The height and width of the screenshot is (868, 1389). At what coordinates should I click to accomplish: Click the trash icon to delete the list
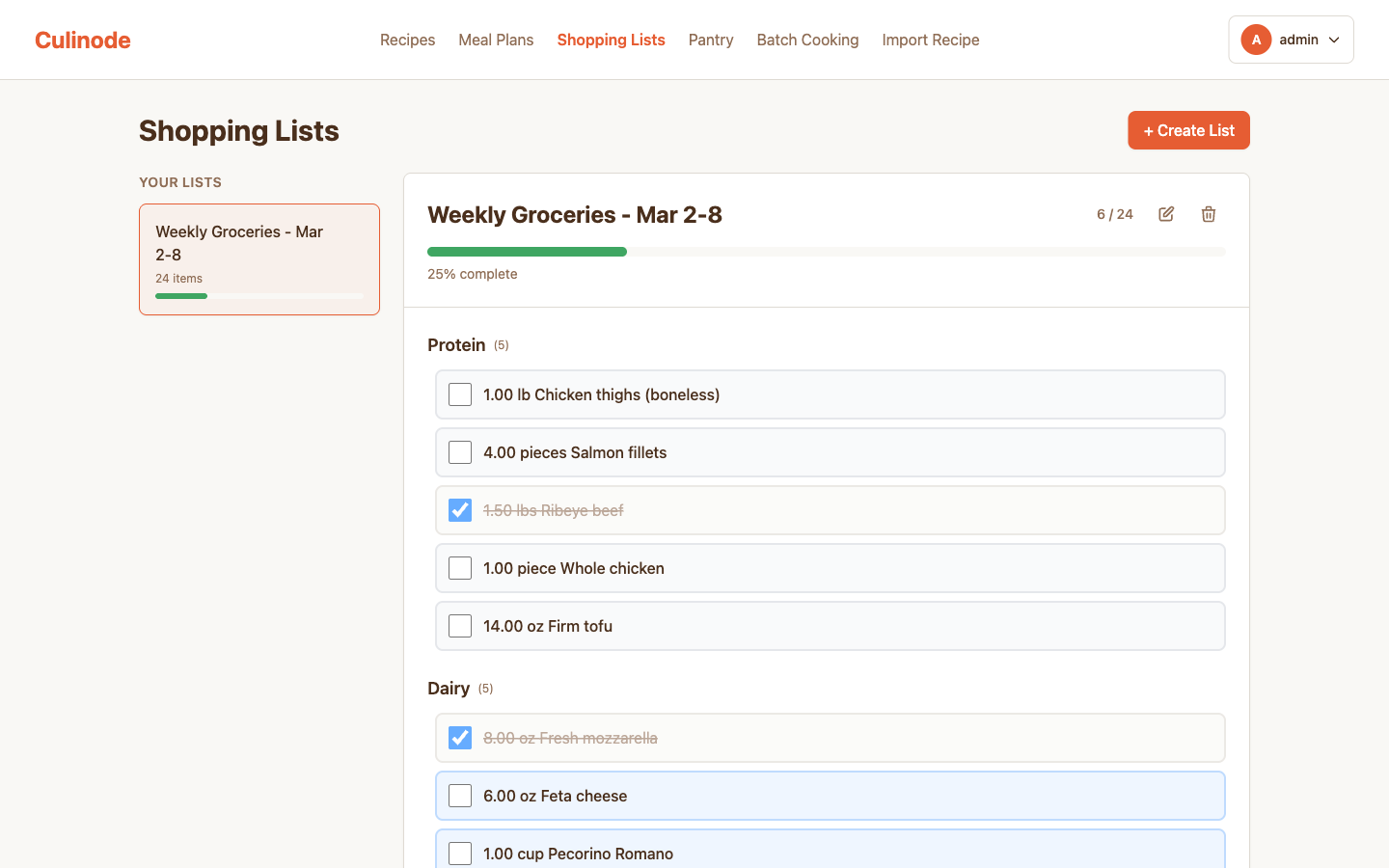click(x=1208, y=213)
